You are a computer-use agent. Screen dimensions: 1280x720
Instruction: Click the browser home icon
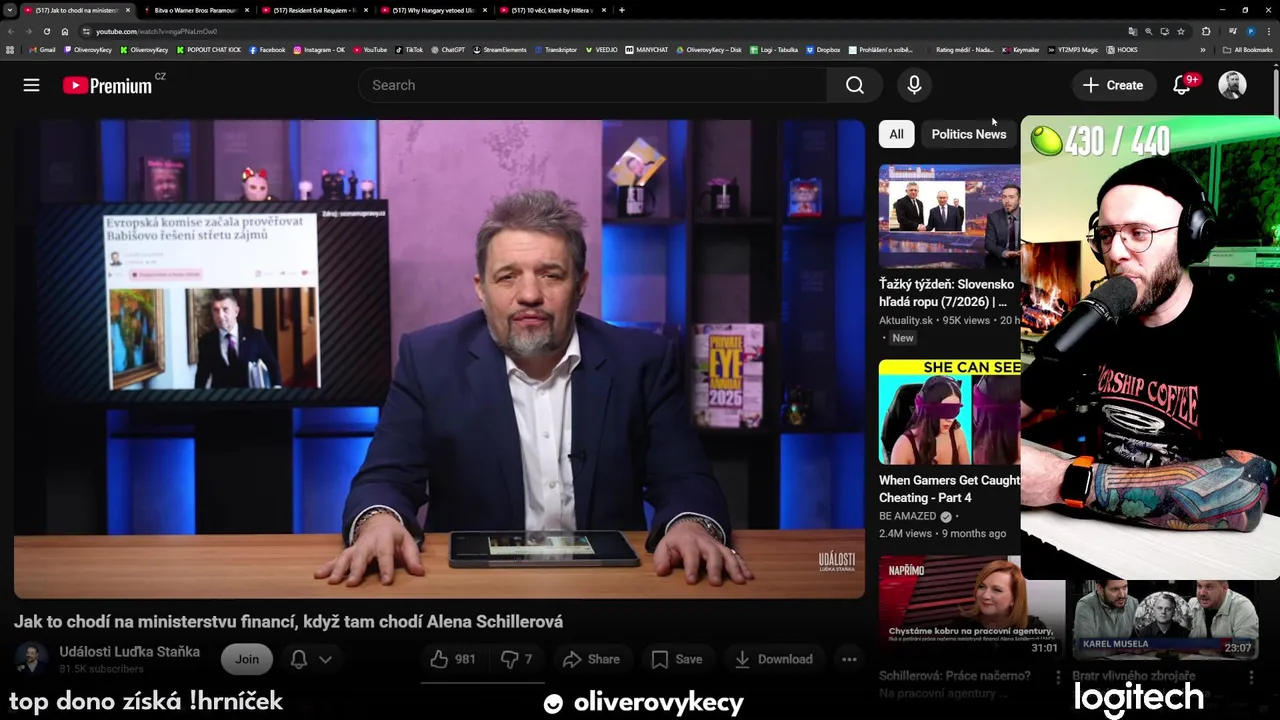point(65,31)
